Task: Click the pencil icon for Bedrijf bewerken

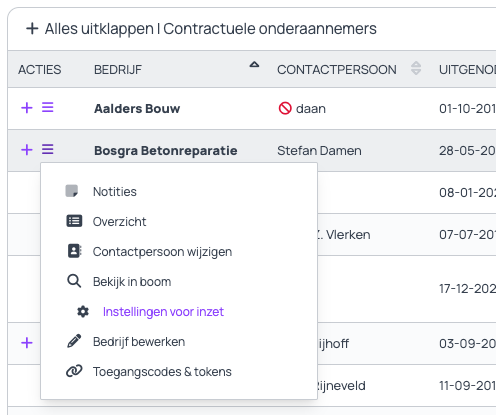Action: coord(74,341)
